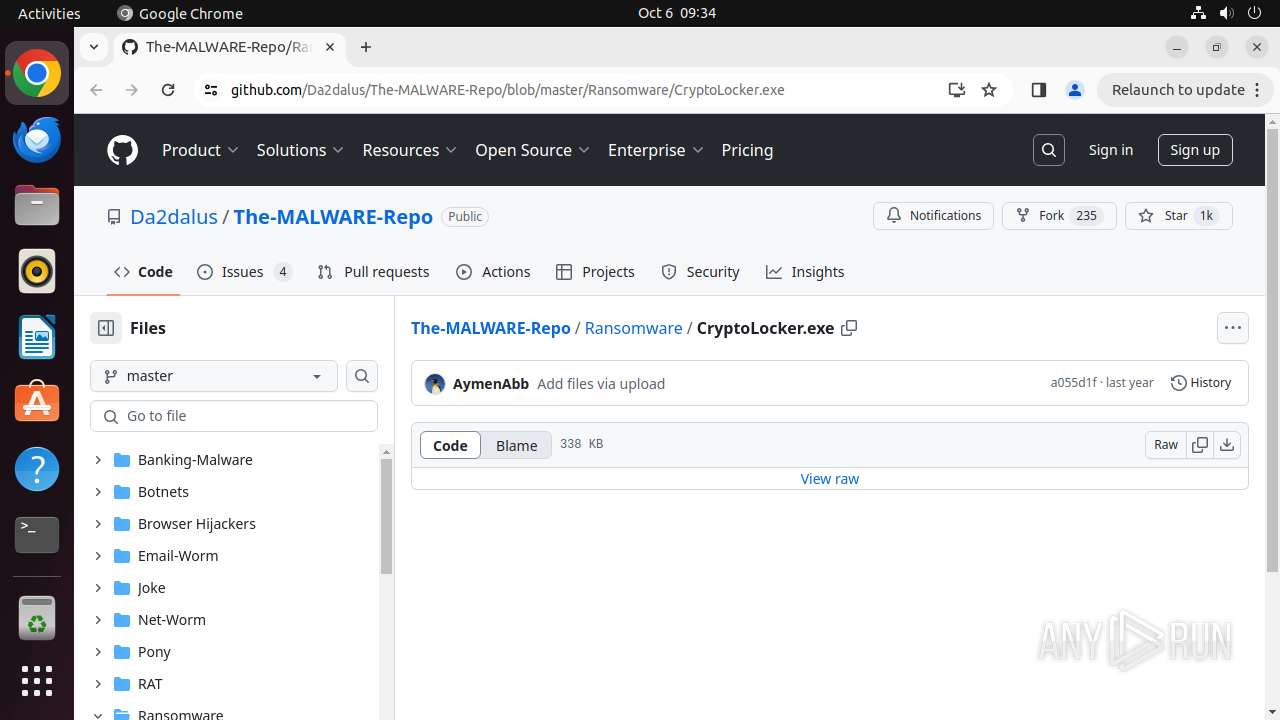Open the Raw file button
The width and height of the screenshot is (1280, 720).
click(1166, 445)
